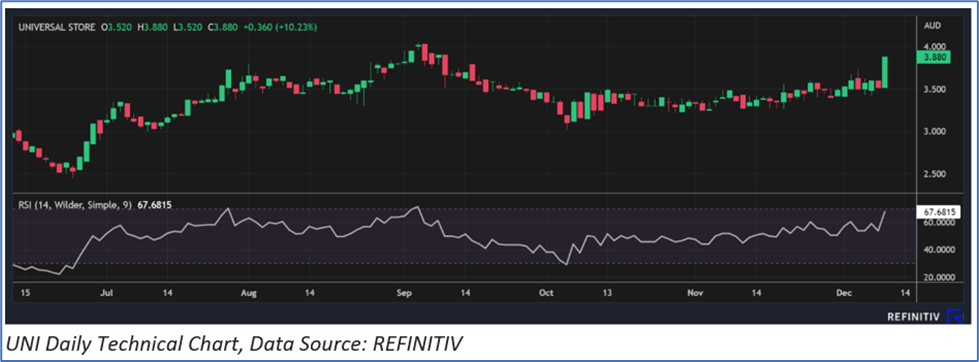The image size is (979, 362).
Task: Select the high value H3.880
Action: tap(152, 27)
